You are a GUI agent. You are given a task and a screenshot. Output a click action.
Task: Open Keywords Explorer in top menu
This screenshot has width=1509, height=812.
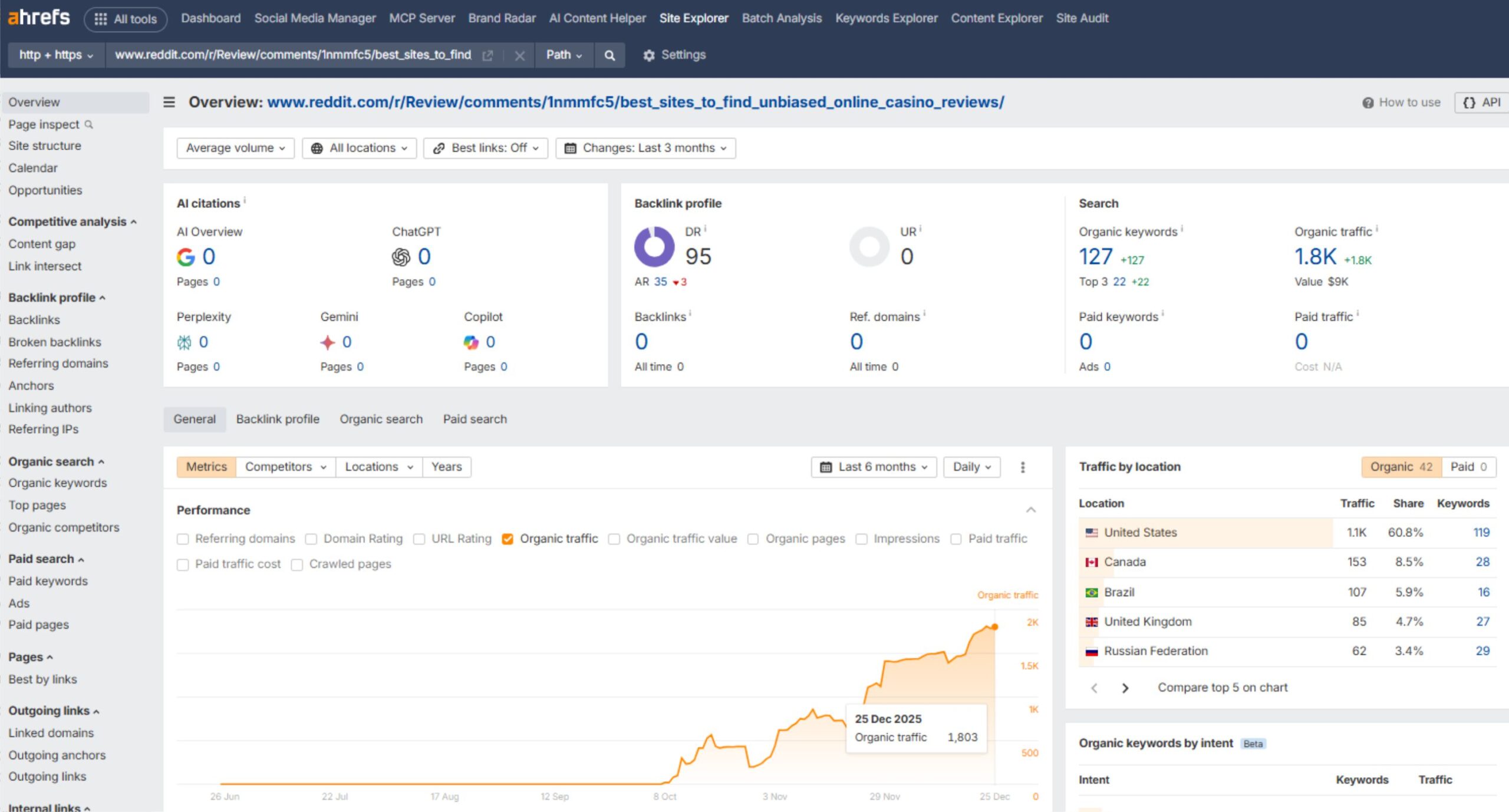point(886,18)
